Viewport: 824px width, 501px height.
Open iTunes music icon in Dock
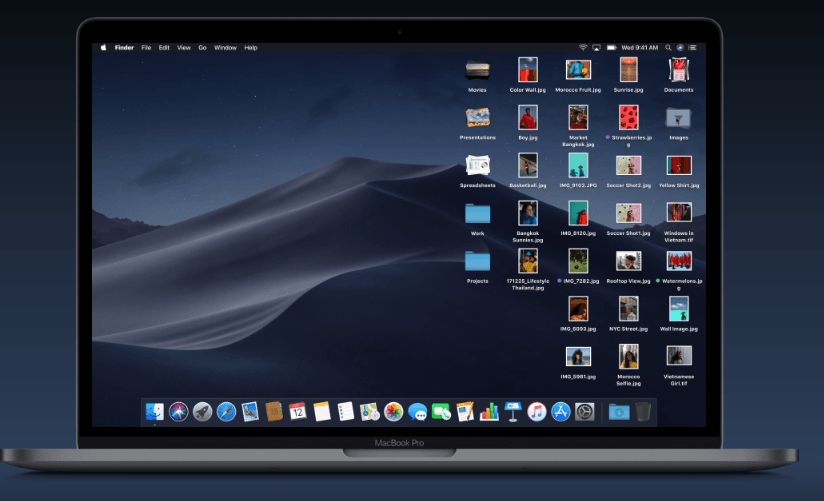[537, 411]
